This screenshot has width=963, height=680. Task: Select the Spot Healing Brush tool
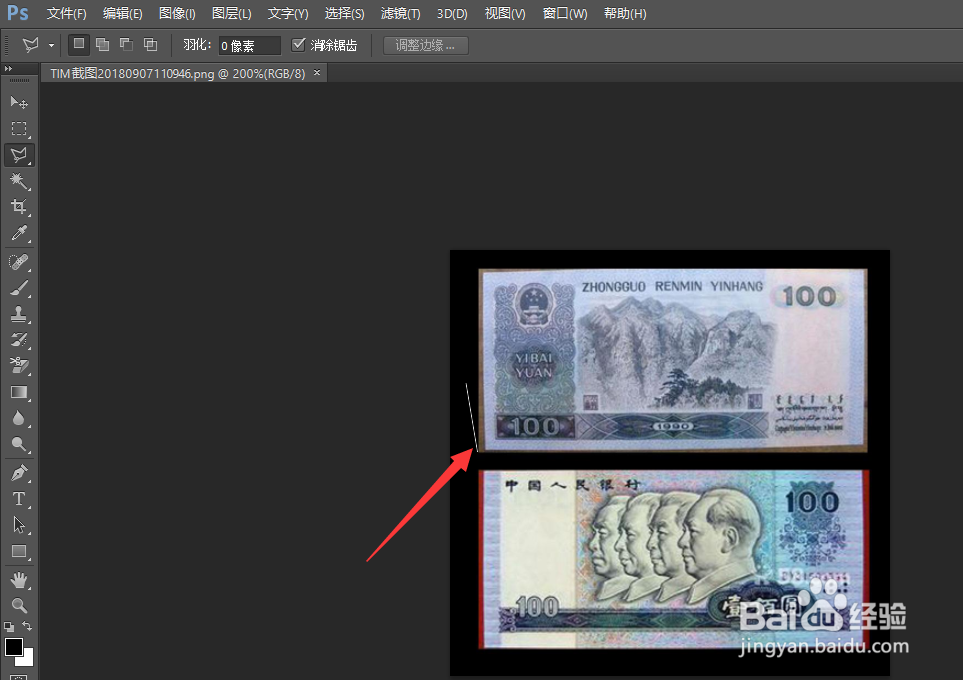(18, 262)
